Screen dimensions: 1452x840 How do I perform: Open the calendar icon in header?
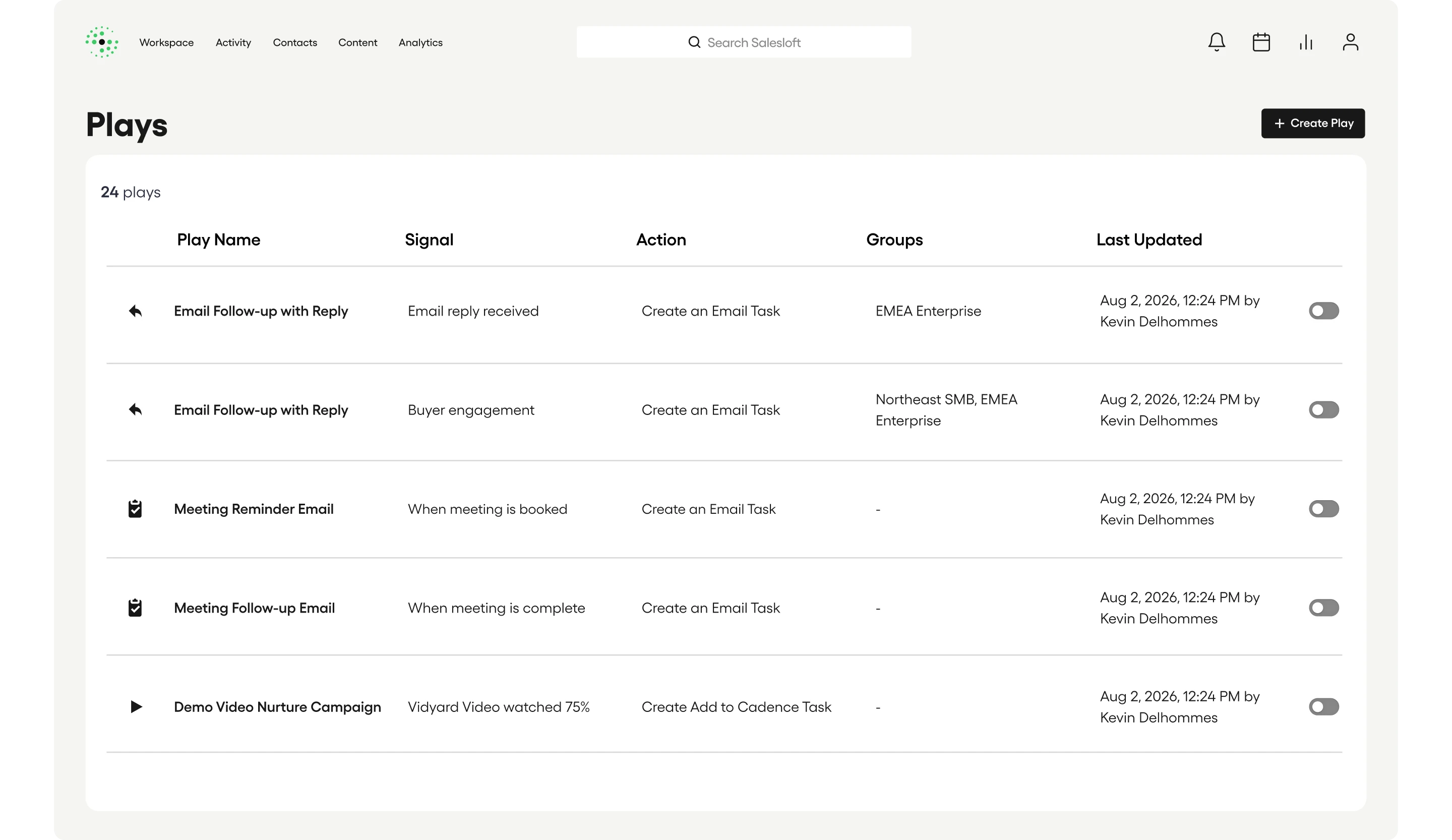click(1261, 42)
